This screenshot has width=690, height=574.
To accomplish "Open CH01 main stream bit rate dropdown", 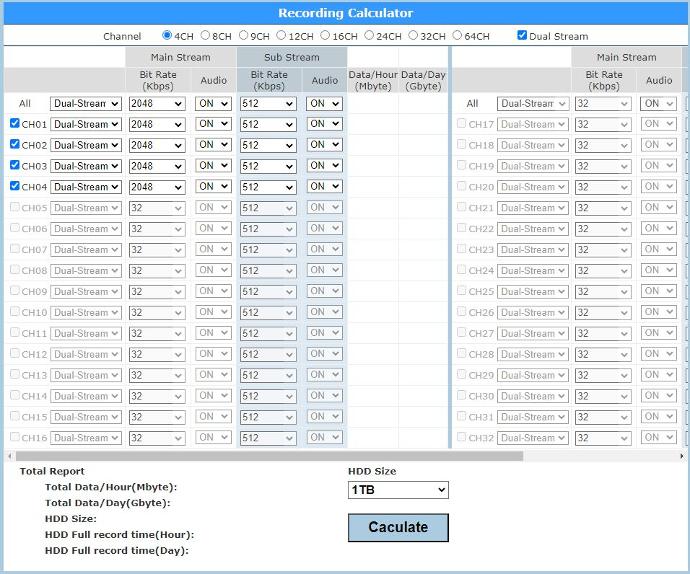I will click(157, 124).
